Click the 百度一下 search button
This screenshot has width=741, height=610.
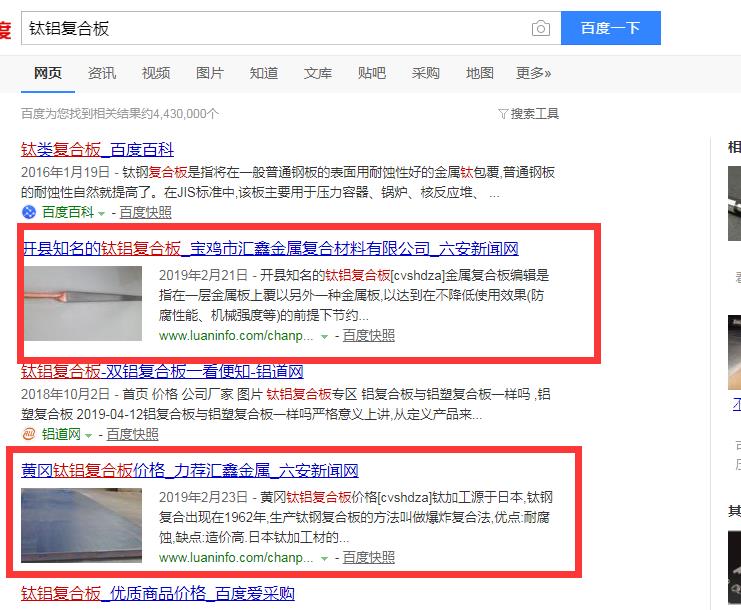click(x=611, y=28)
